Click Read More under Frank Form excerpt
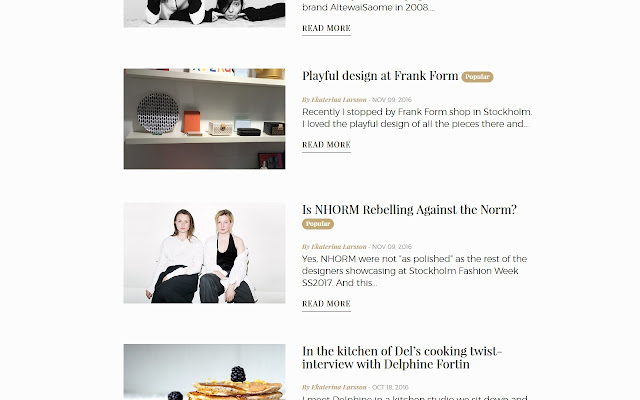Viewport: 640px width, 400px height. (x=326, y=144)
